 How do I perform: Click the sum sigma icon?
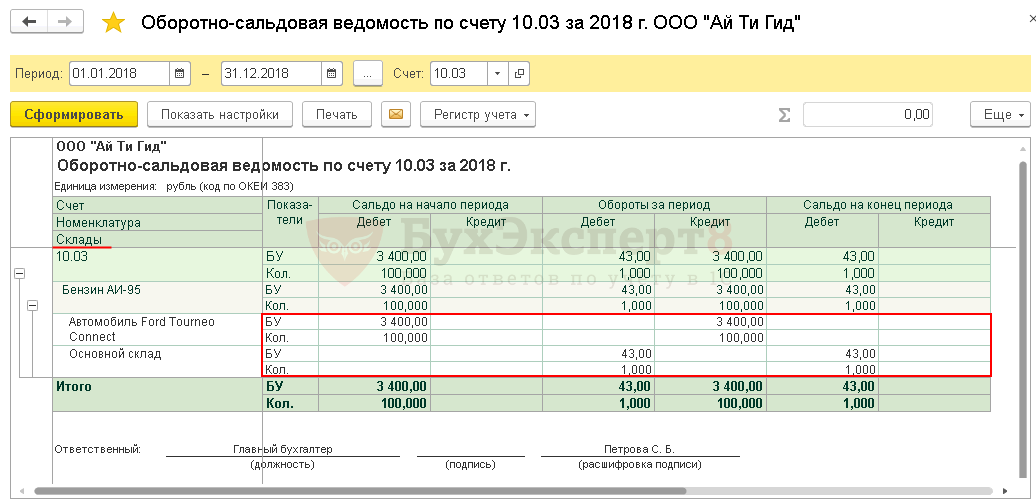pos(784,115)
